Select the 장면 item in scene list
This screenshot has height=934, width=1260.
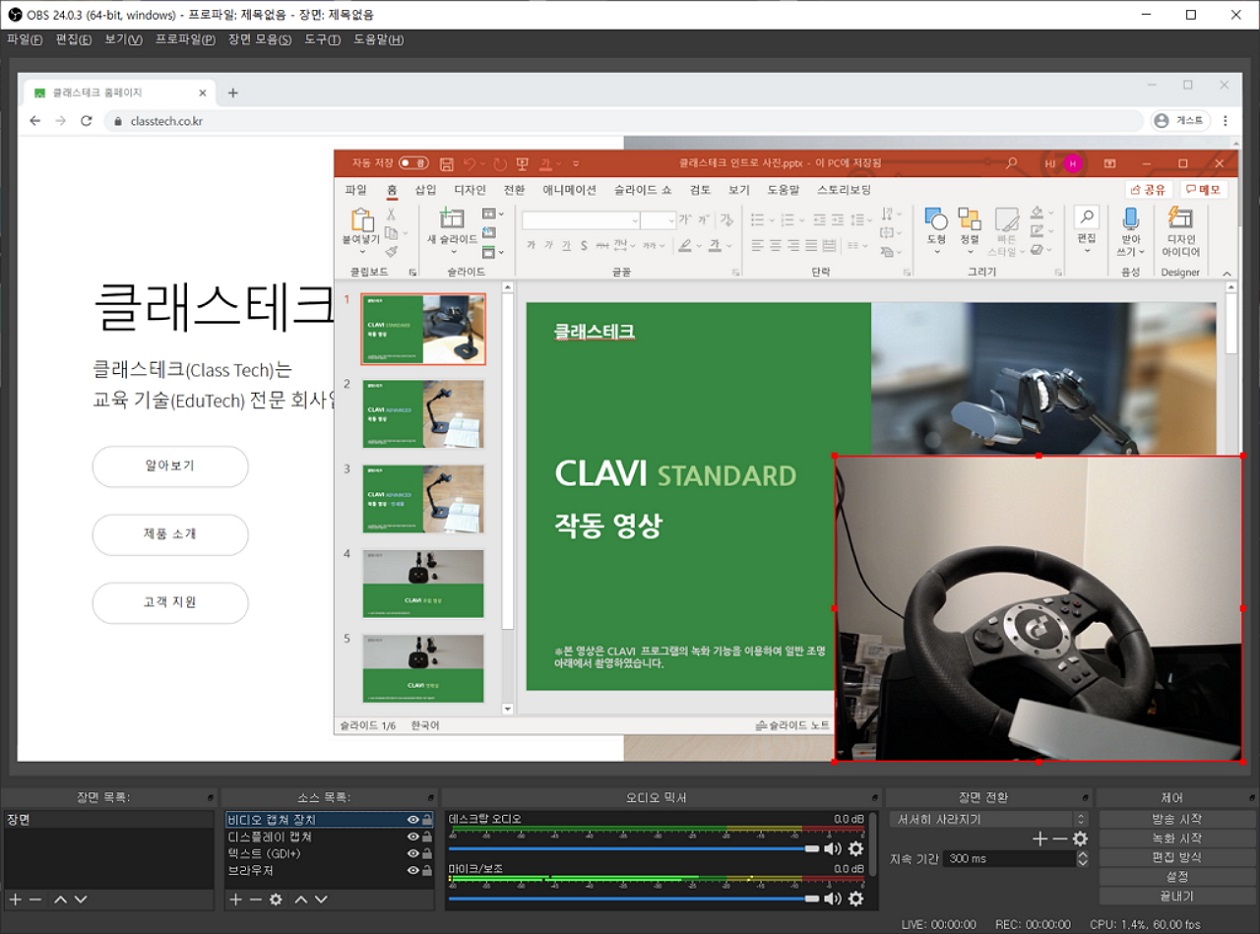108,820
